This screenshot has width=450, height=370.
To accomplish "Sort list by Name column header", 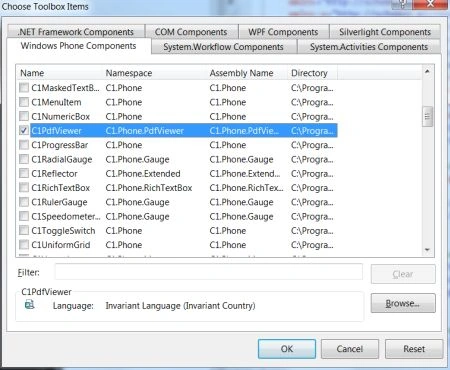I will [59, 73].
